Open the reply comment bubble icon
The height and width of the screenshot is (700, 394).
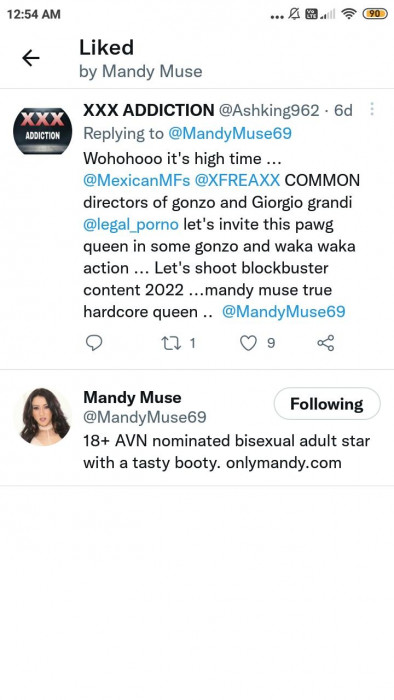94,343
